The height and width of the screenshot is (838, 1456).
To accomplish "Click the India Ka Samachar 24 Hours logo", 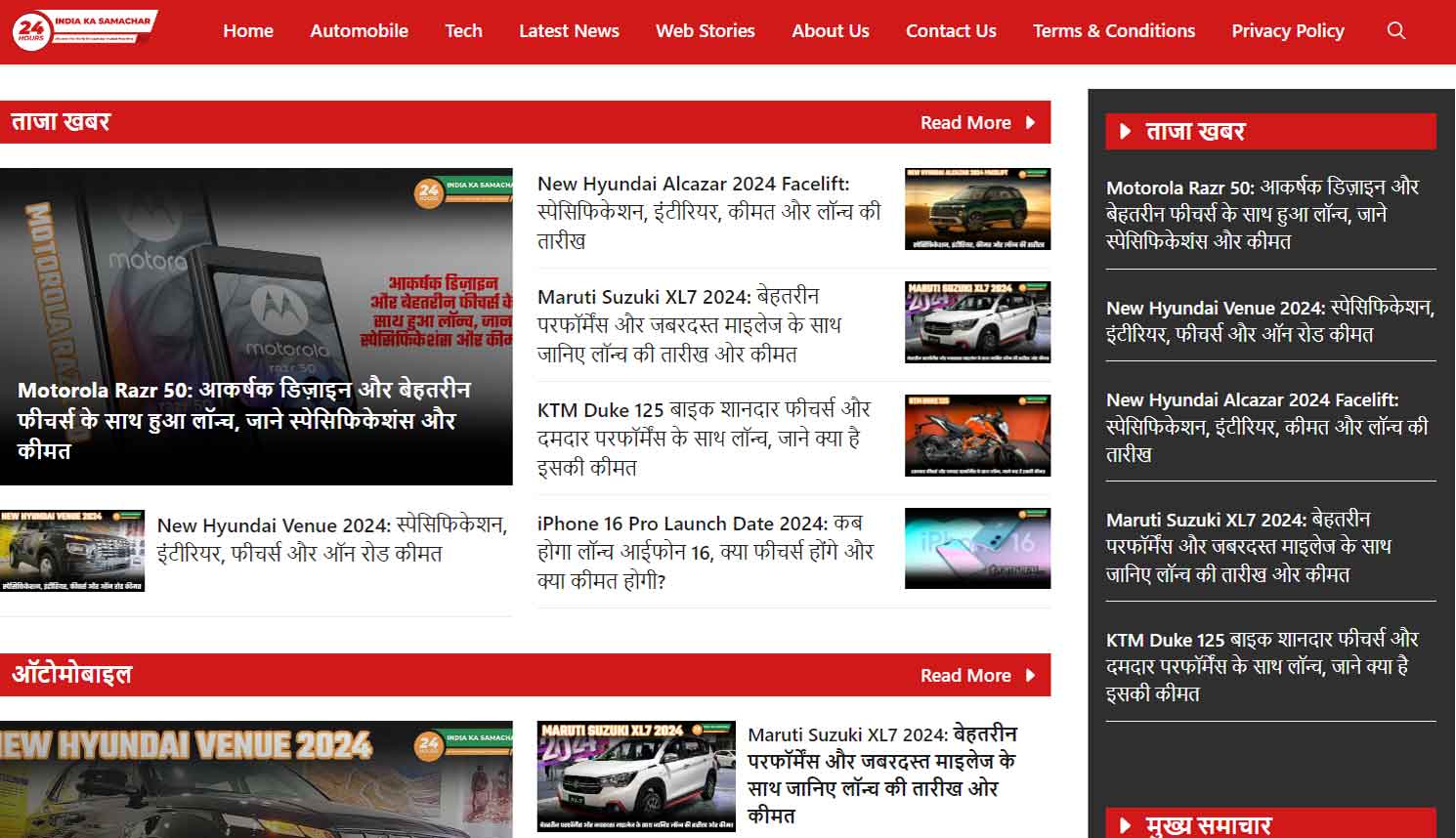I will pyautogui.click(x=84, y=30).
